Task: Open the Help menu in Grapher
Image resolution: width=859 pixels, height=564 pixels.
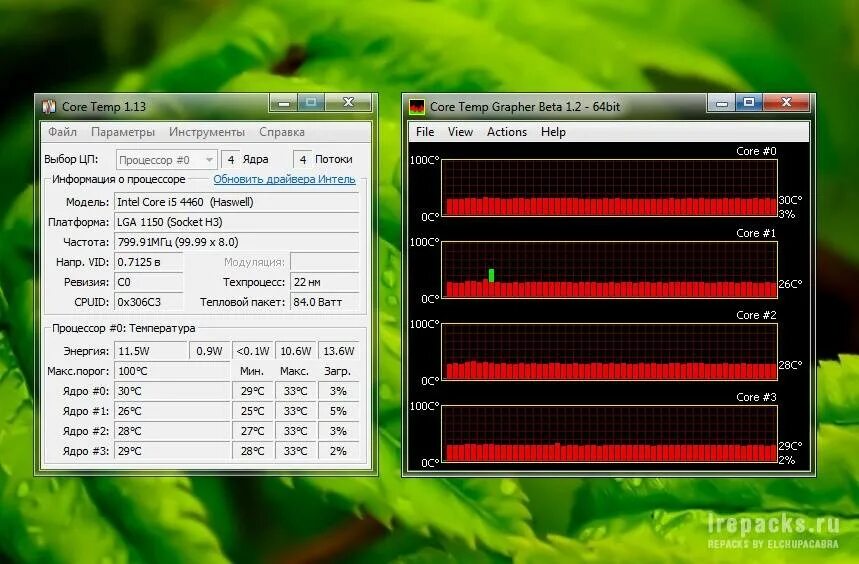Action: point(553,132)
